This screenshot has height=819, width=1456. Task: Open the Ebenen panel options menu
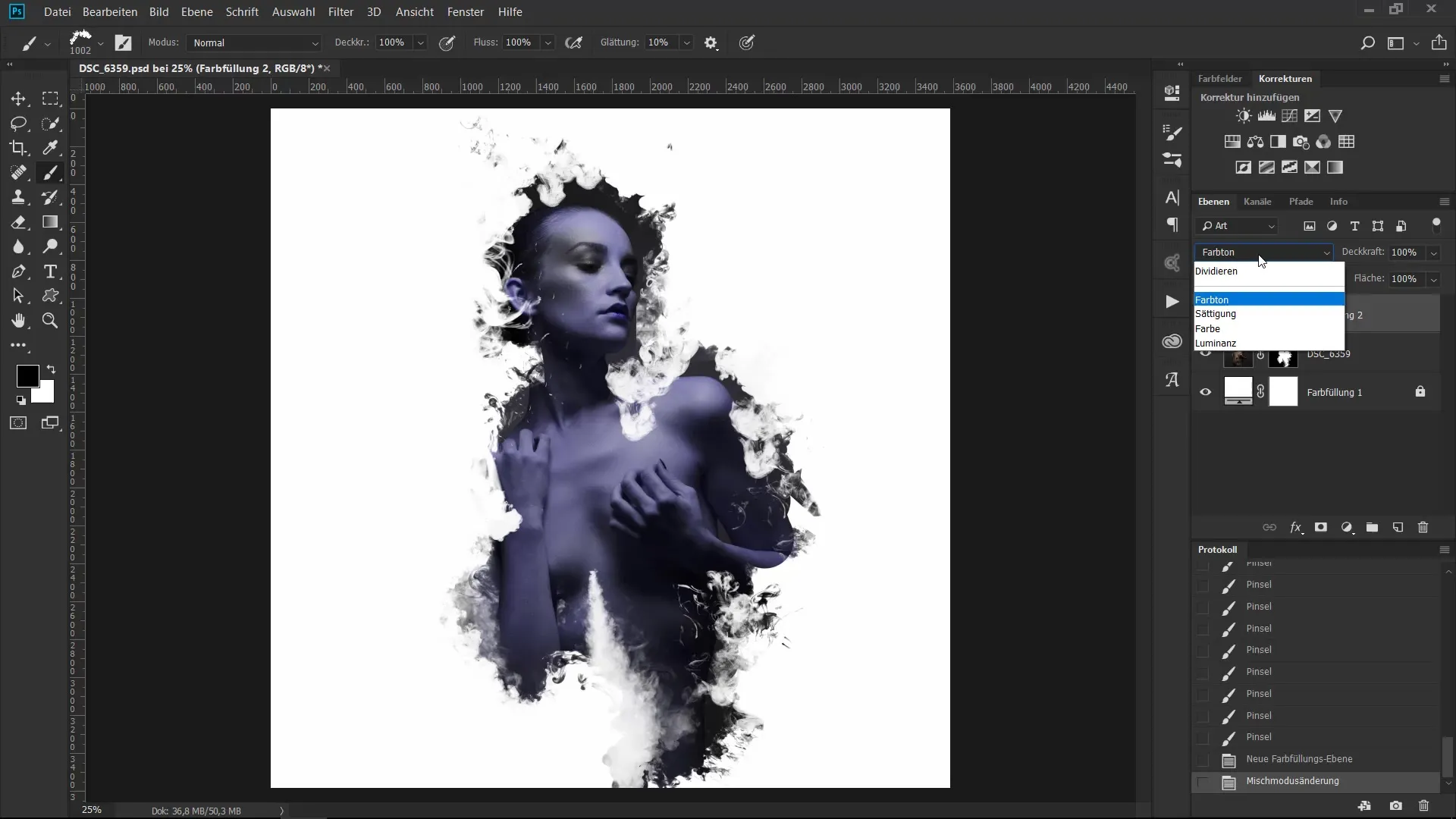pyautogui.click(x=1444, y=202)
